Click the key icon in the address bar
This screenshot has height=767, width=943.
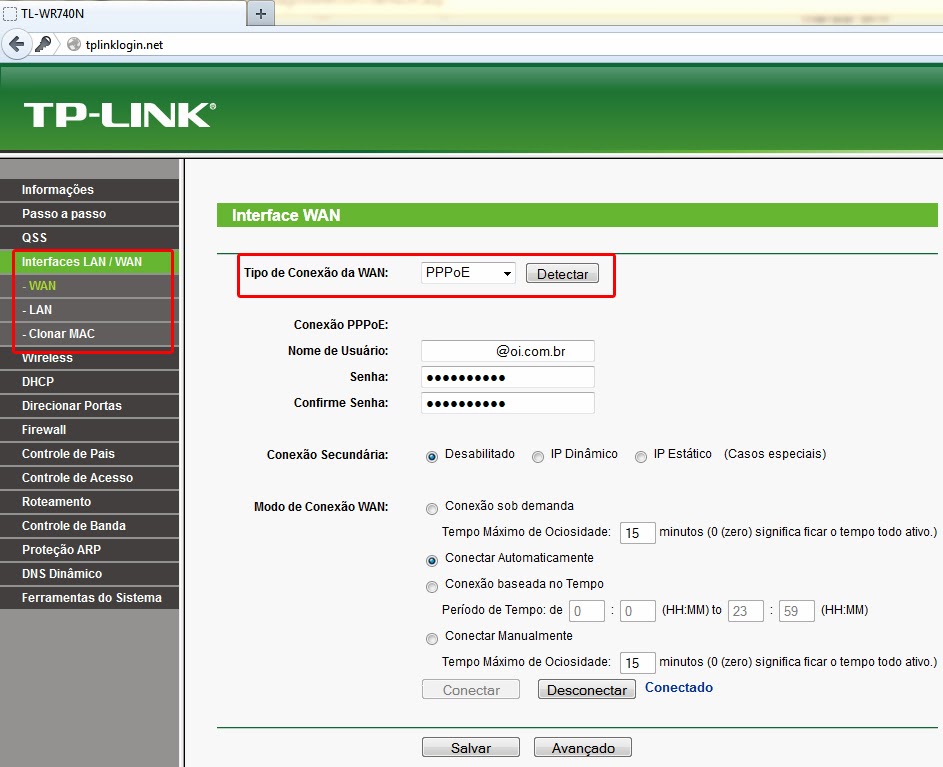click(x=46, y=44)
